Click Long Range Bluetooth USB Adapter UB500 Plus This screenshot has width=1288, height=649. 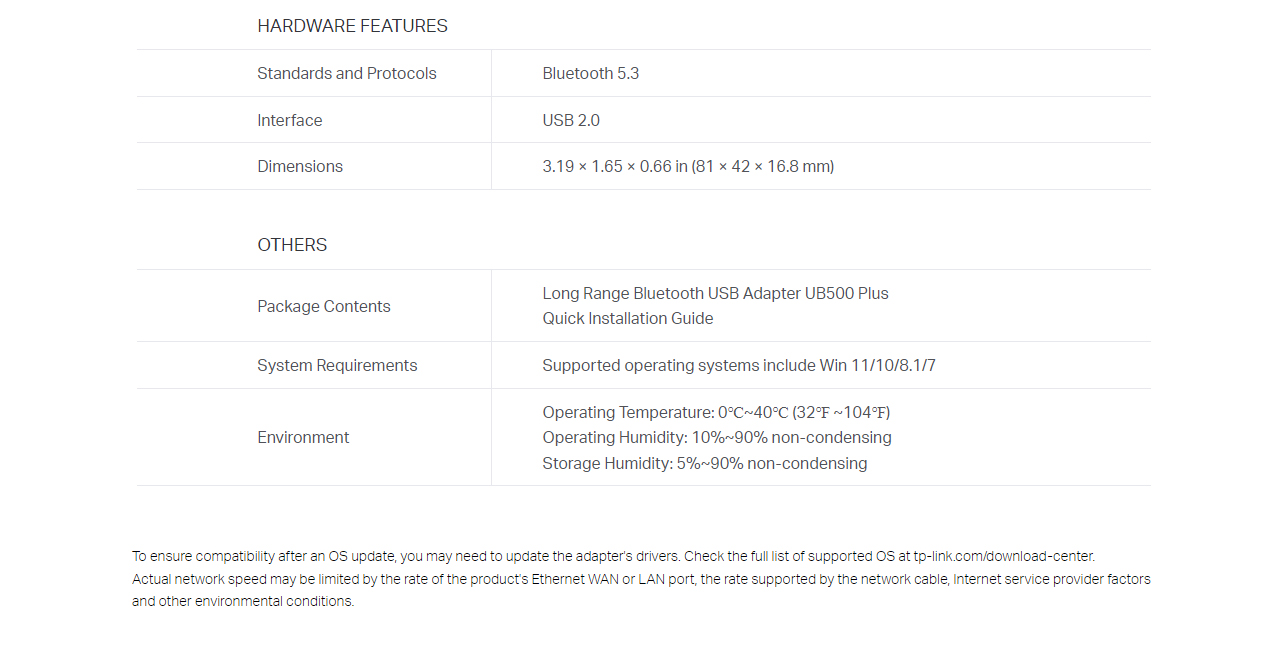[x=716, y=293]
